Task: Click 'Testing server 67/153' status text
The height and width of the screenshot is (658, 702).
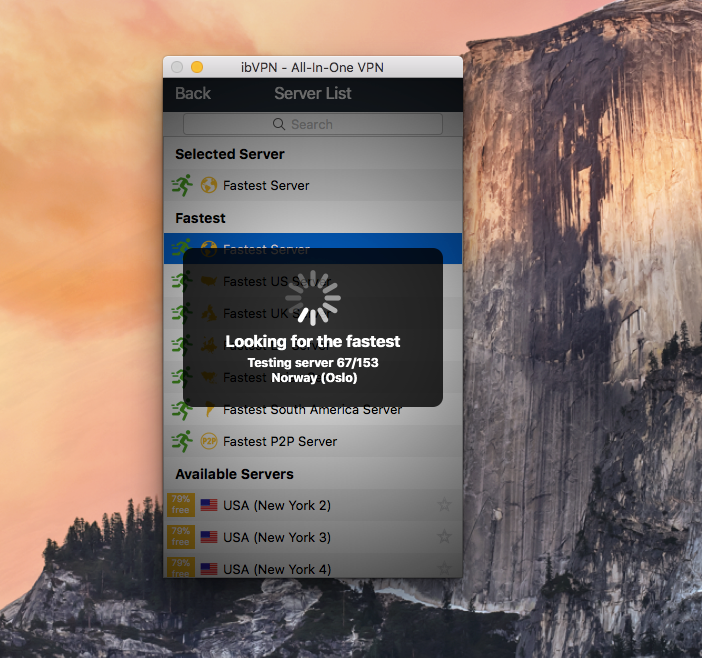Action: (312, 363)
